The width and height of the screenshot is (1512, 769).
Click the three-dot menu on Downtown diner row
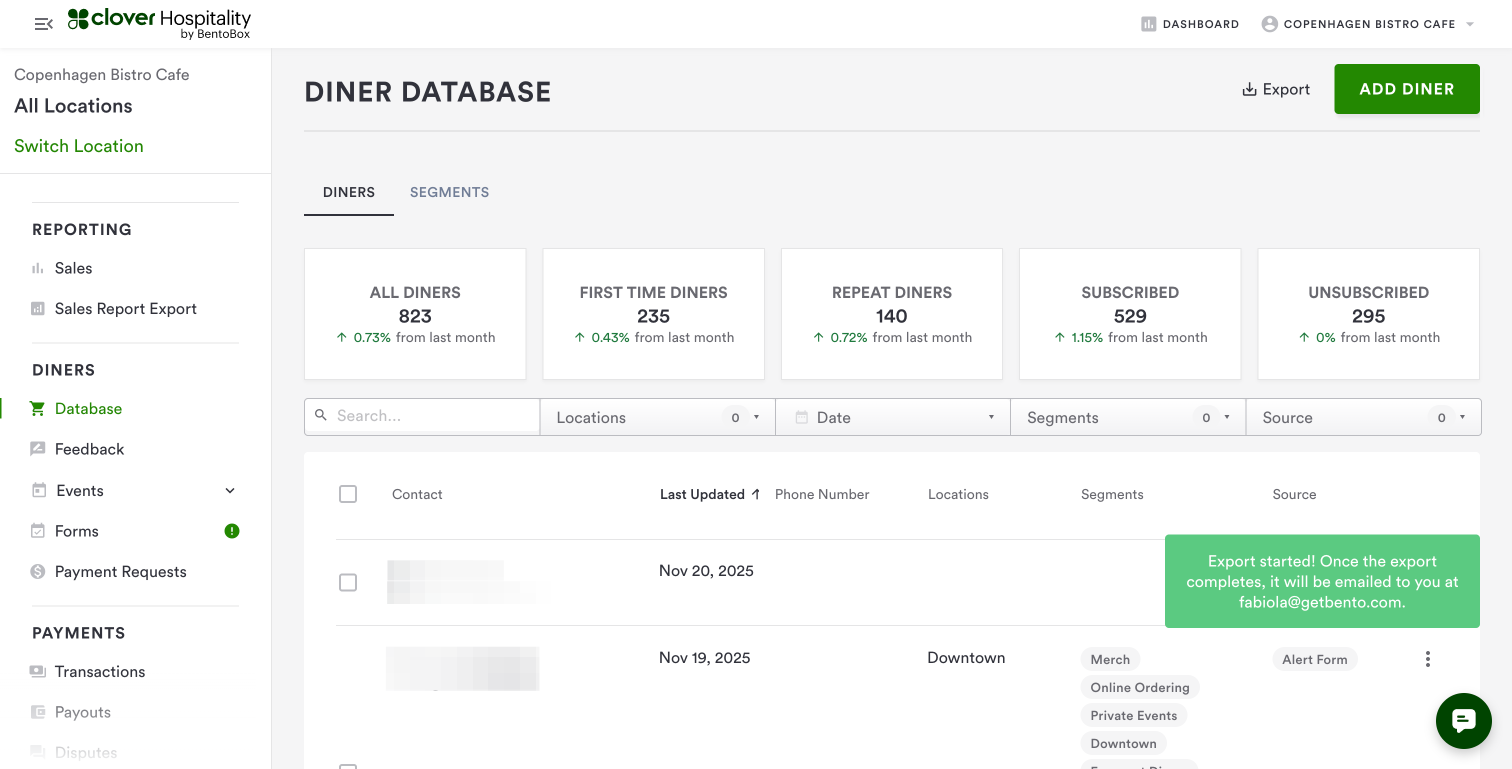(x=1427, y=659)
